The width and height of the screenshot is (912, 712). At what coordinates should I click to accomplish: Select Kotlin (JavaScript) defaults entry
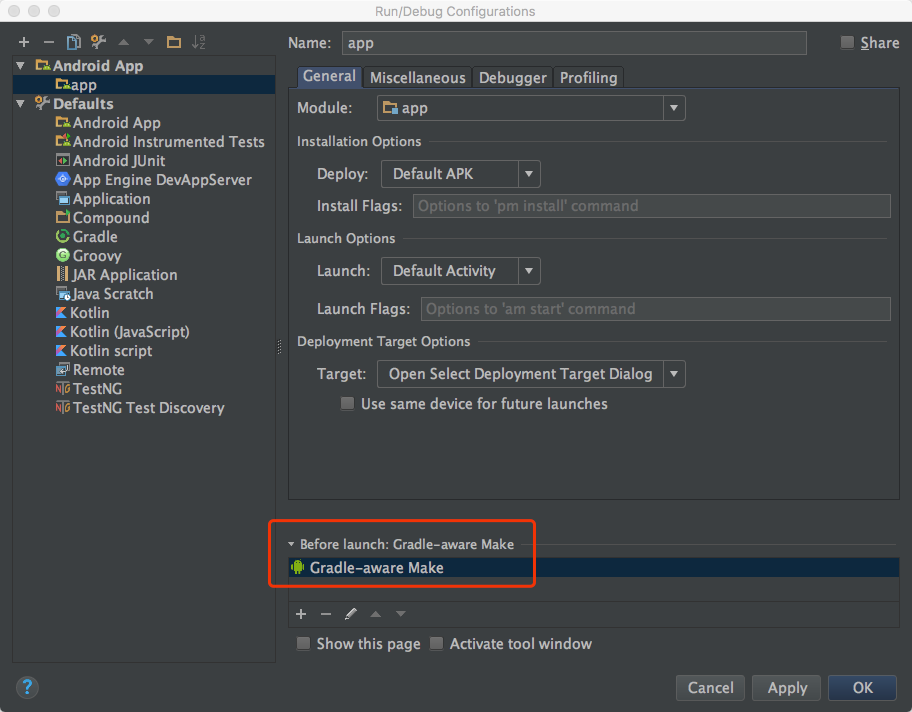point(122,332)
